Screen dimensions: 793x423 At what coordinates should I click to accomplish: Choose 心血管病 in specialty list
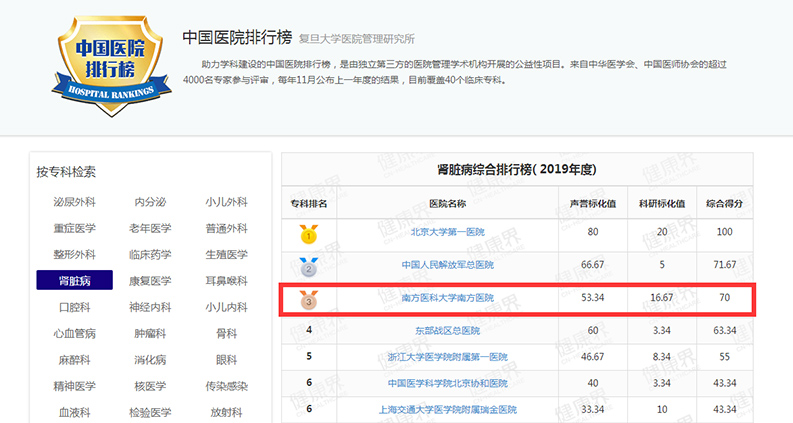click(x=74, y=333)
